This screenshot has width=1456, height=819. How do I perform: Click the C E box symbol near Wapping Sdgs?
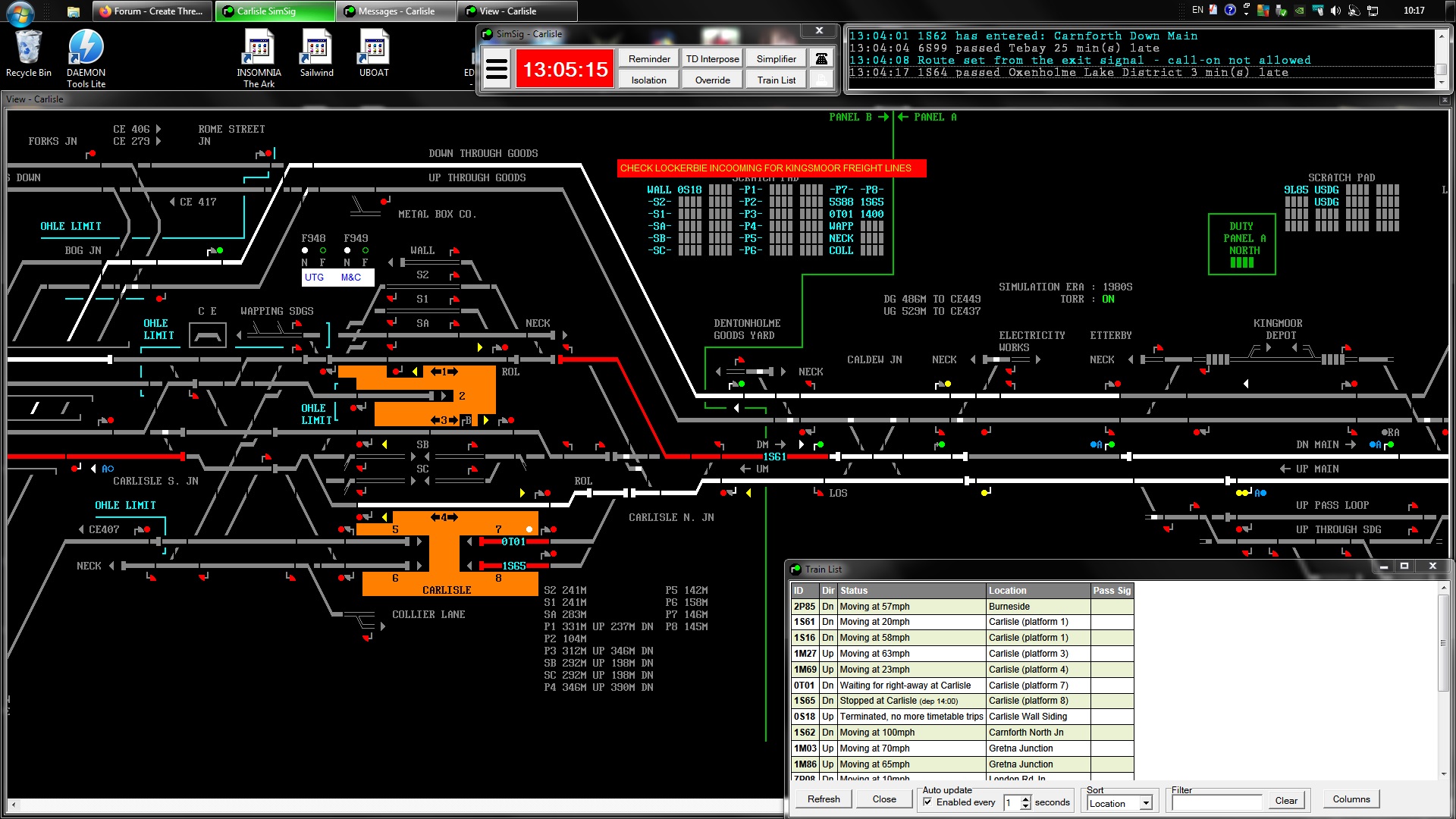(x=207, y=334)
